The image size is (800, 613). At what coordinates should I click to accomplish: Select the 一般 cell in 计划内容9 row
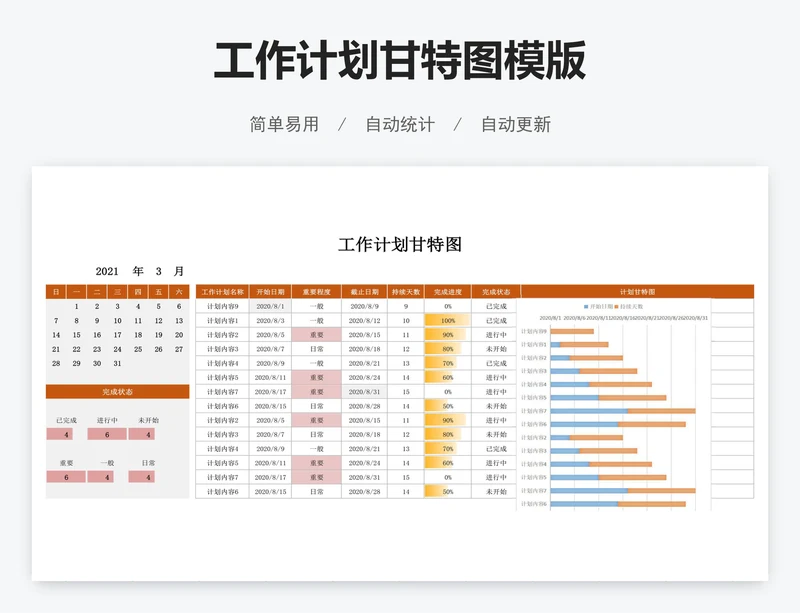click(317, 306)
